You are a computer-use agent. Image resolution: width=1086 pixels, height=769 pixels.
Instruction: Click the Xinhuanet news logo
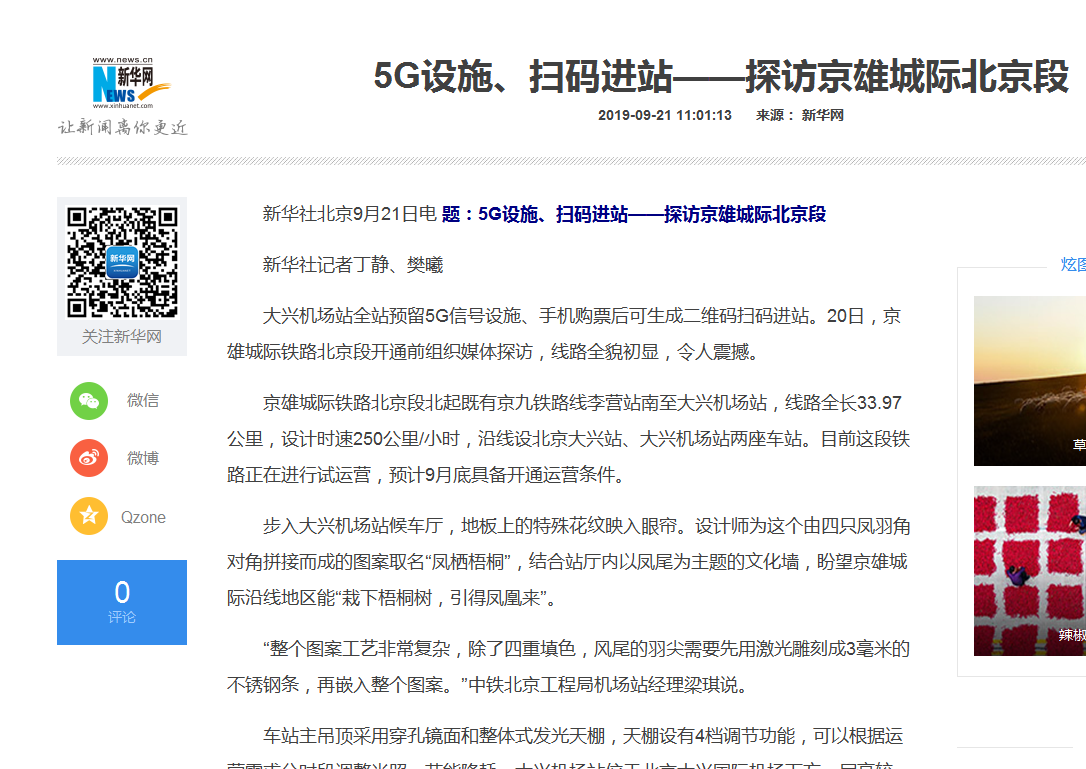click(x=131, y=83)
